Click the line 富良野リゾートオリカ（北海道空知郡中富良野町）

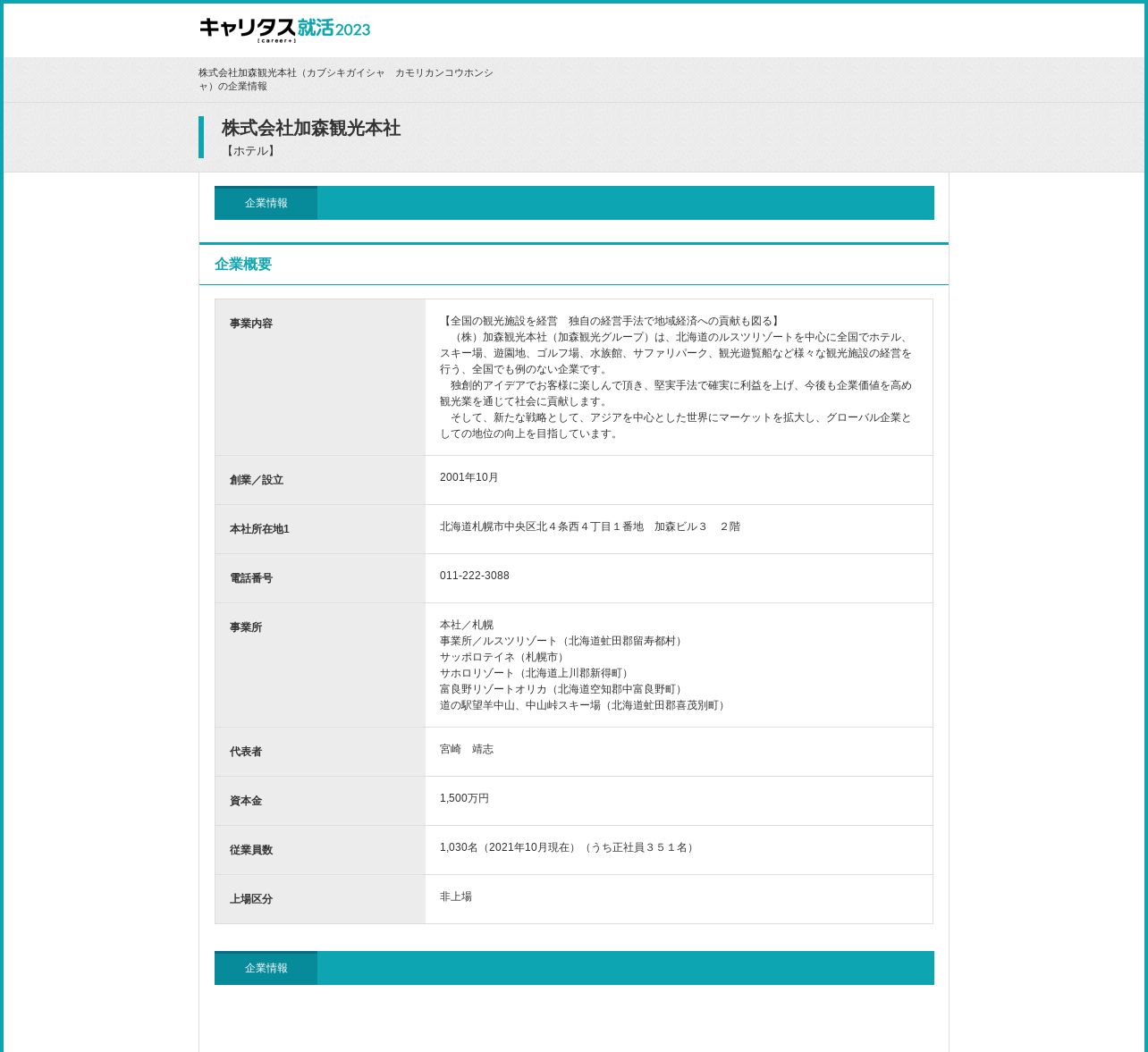click(563, 689)
